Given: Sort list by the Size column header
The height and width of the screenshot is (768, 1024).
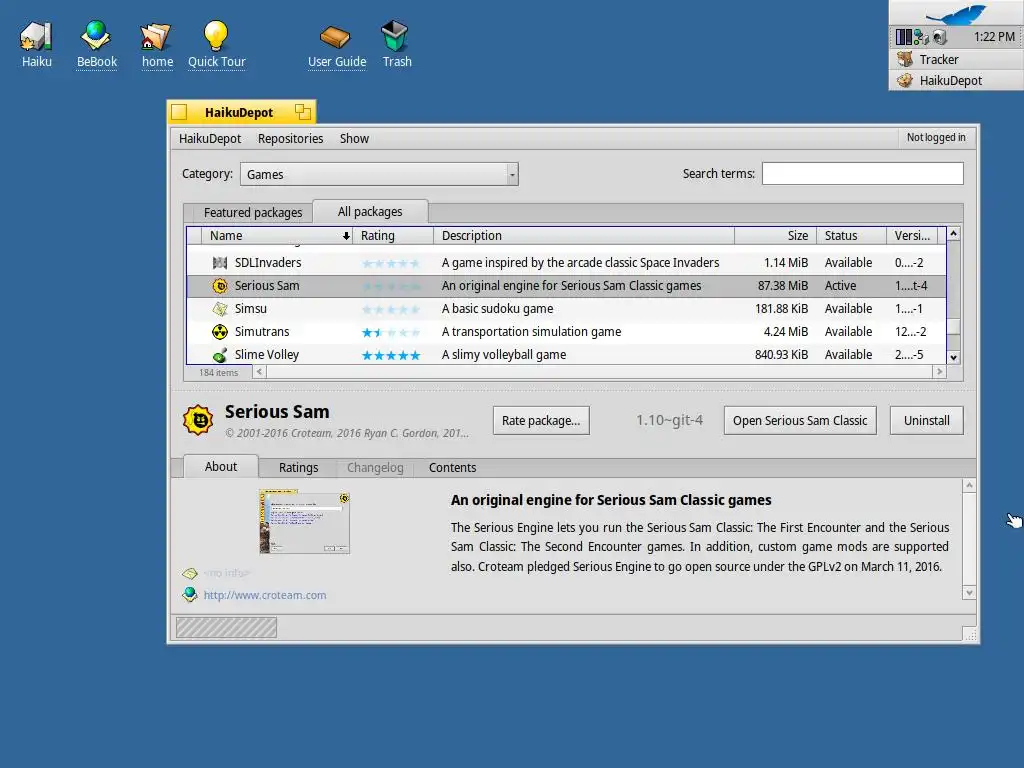Looking at the screenshot, I should [776, 236].
